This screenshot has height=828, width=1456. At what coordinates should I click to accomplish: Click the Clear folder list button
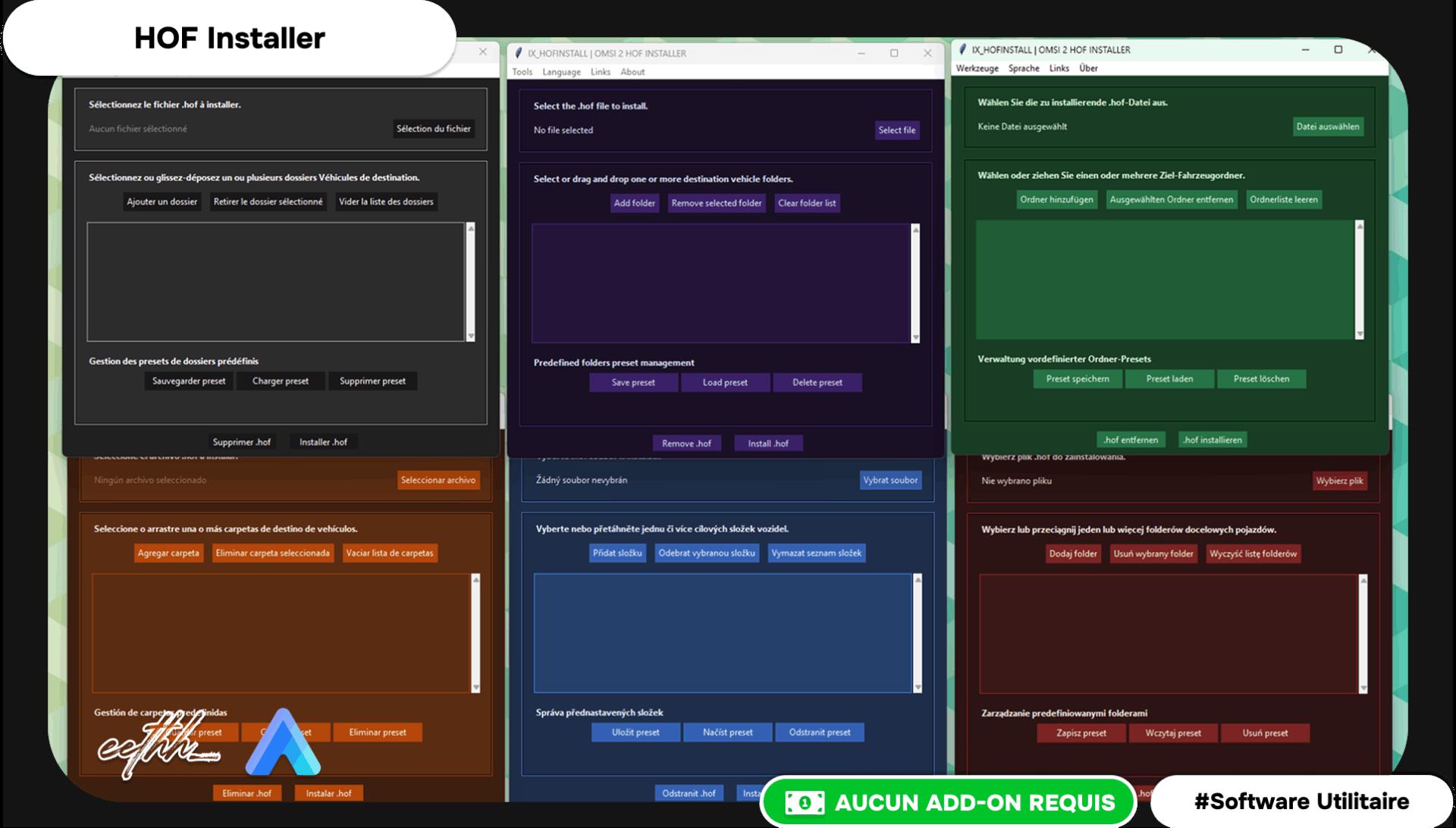coord(807,203)
